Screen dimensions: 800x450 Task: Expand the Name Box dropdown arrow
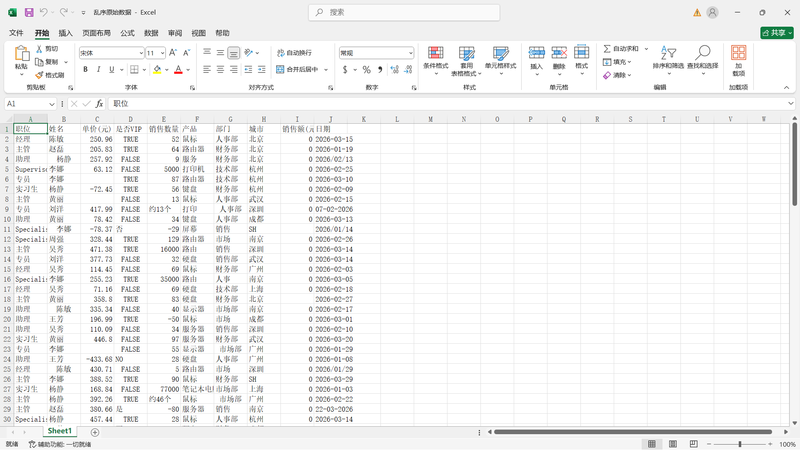[52, 104]
